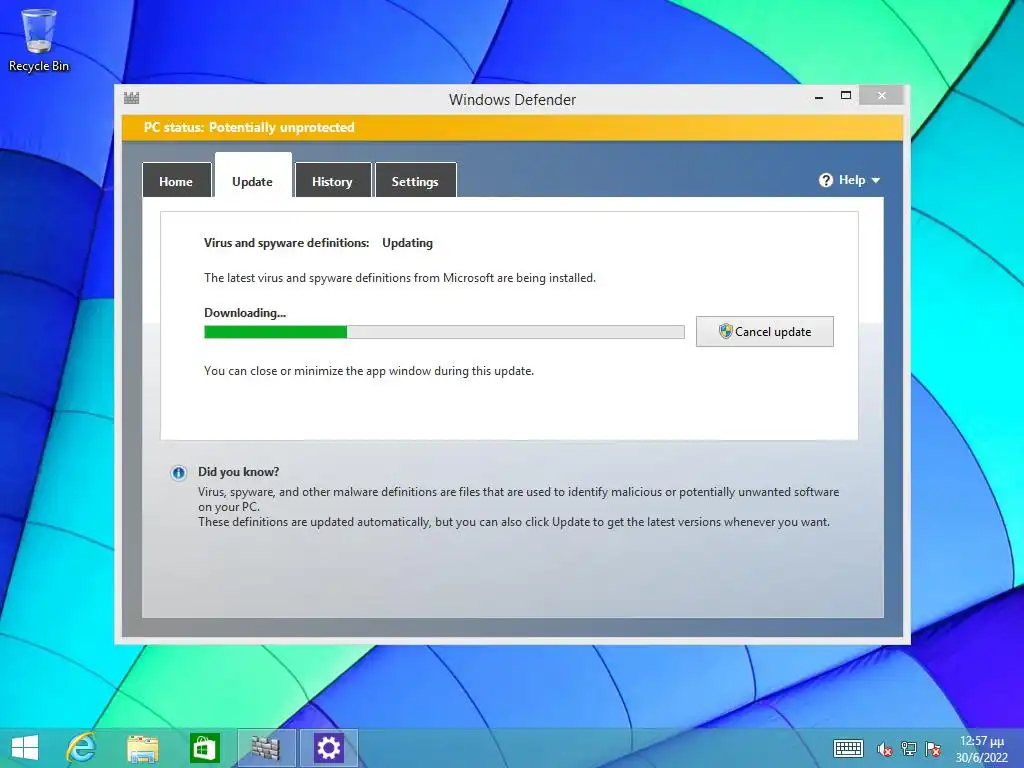Minimize the Windows Defender window

click(x=819, y=96)
